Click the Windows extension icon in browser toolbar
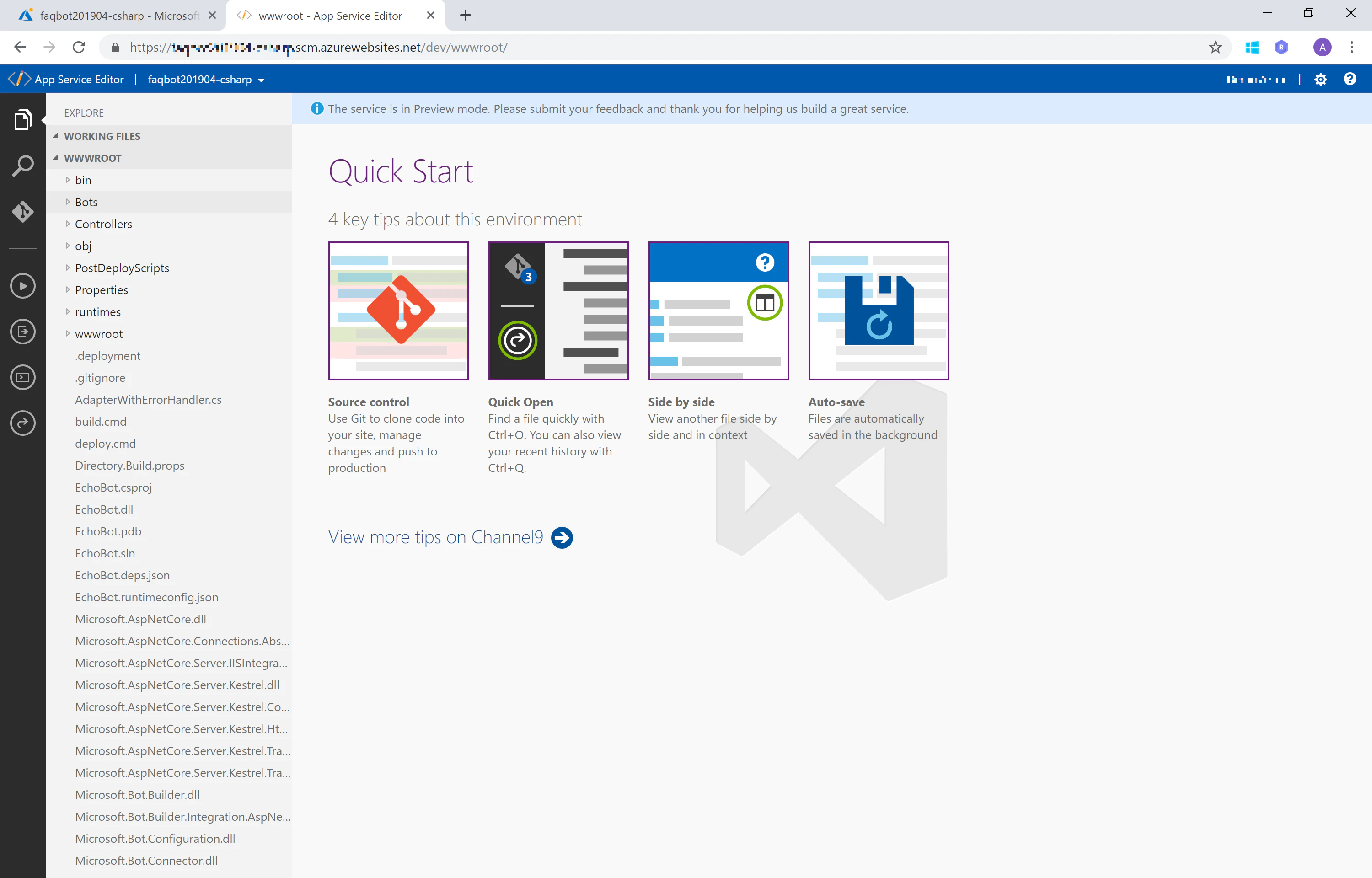This screenshot has width=1372, height=878. coord(1252,47)
